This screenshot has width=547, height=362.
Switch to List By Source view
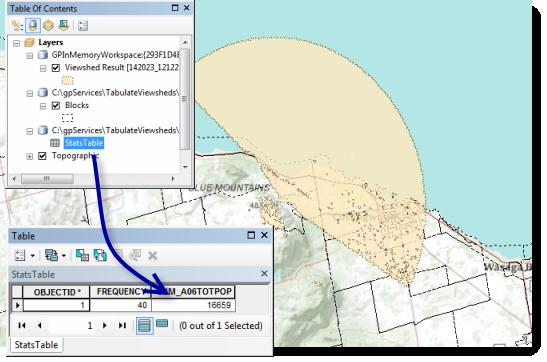point(33,26)
